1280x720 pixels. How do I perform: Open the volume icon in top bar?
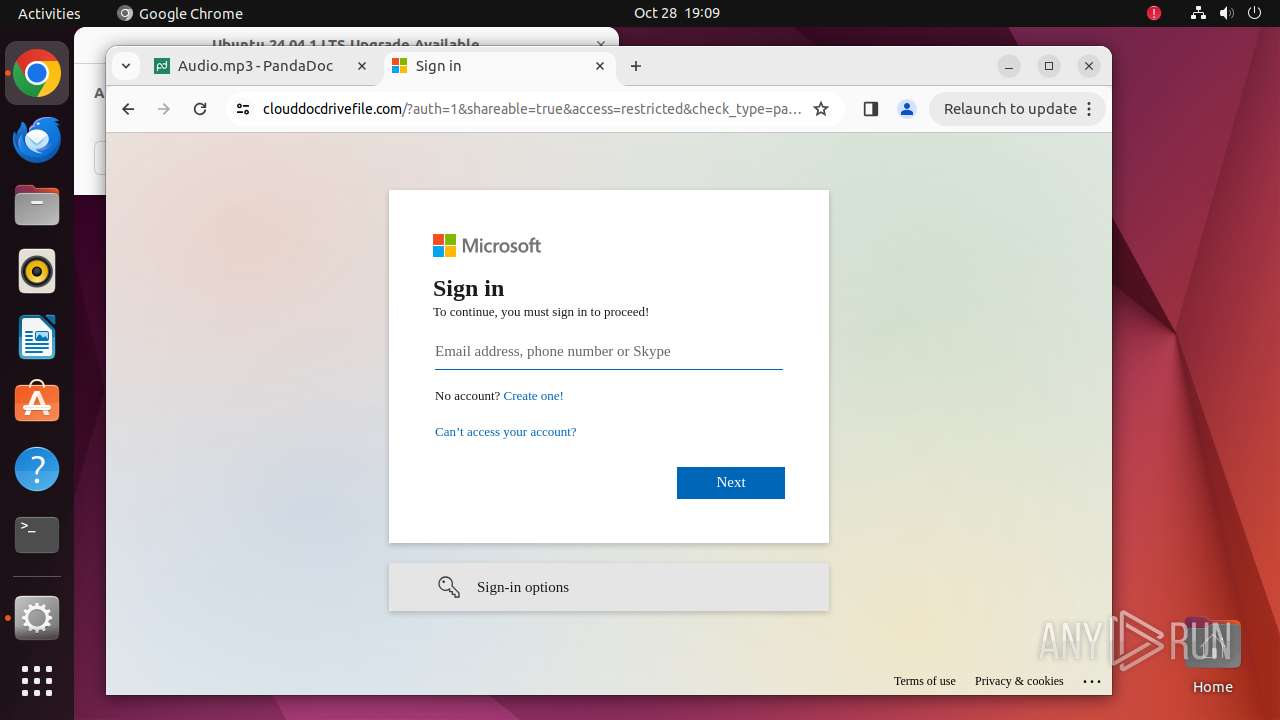click(1226, 13)
